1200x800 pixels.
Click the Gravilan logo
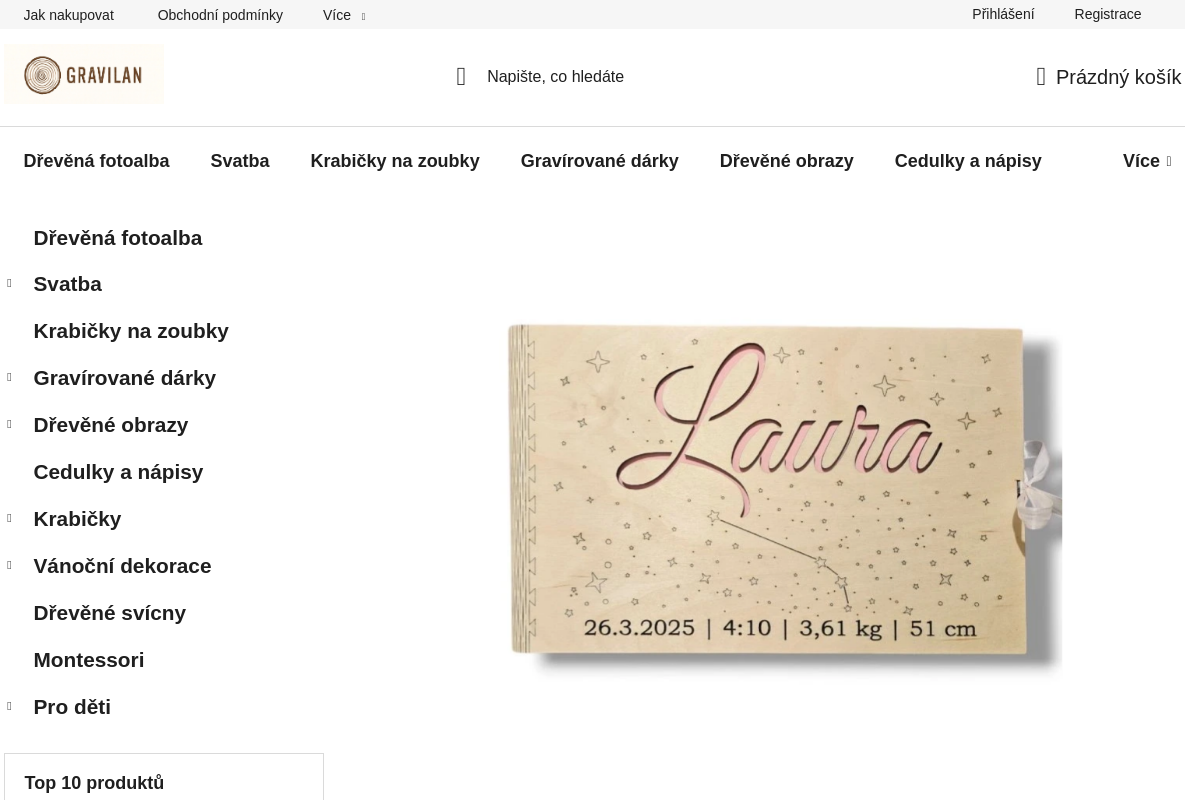(84, 75)
